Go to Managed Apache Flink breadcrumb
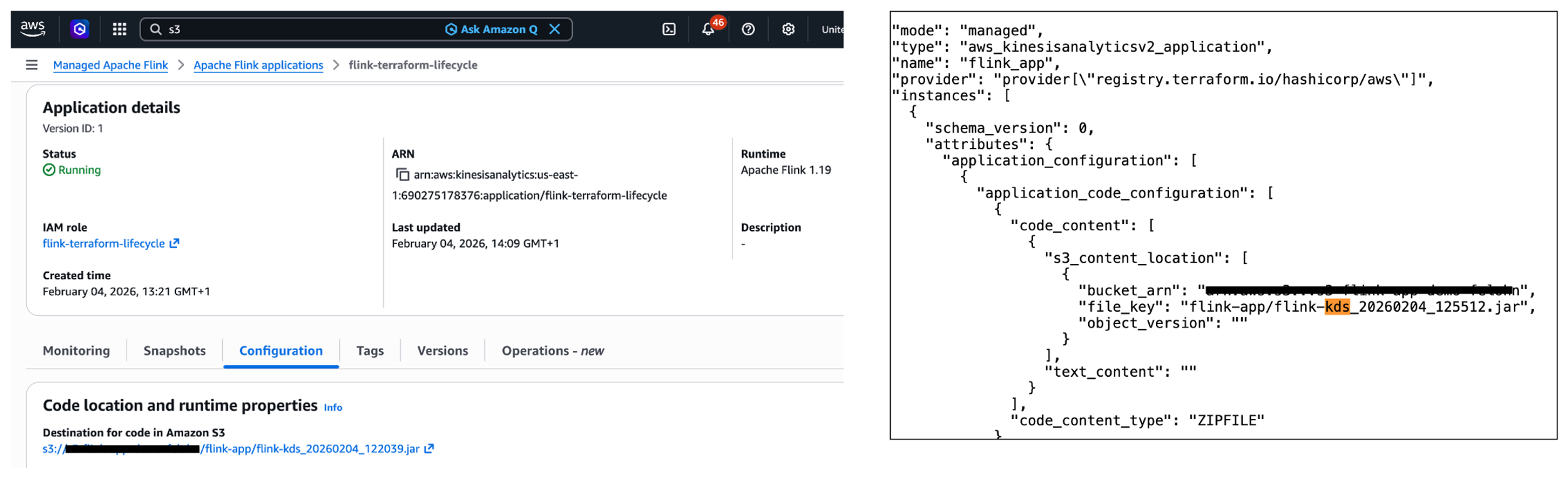The width and height of the screenshot is (1568, 479). click(110, 65)
